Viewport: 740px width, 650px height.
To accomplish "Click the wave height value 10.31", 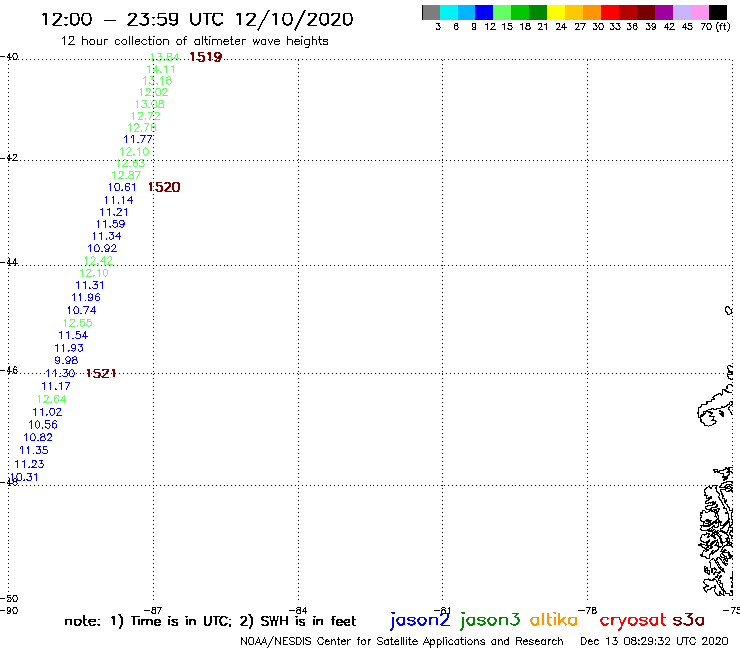I will coord(24,477).
